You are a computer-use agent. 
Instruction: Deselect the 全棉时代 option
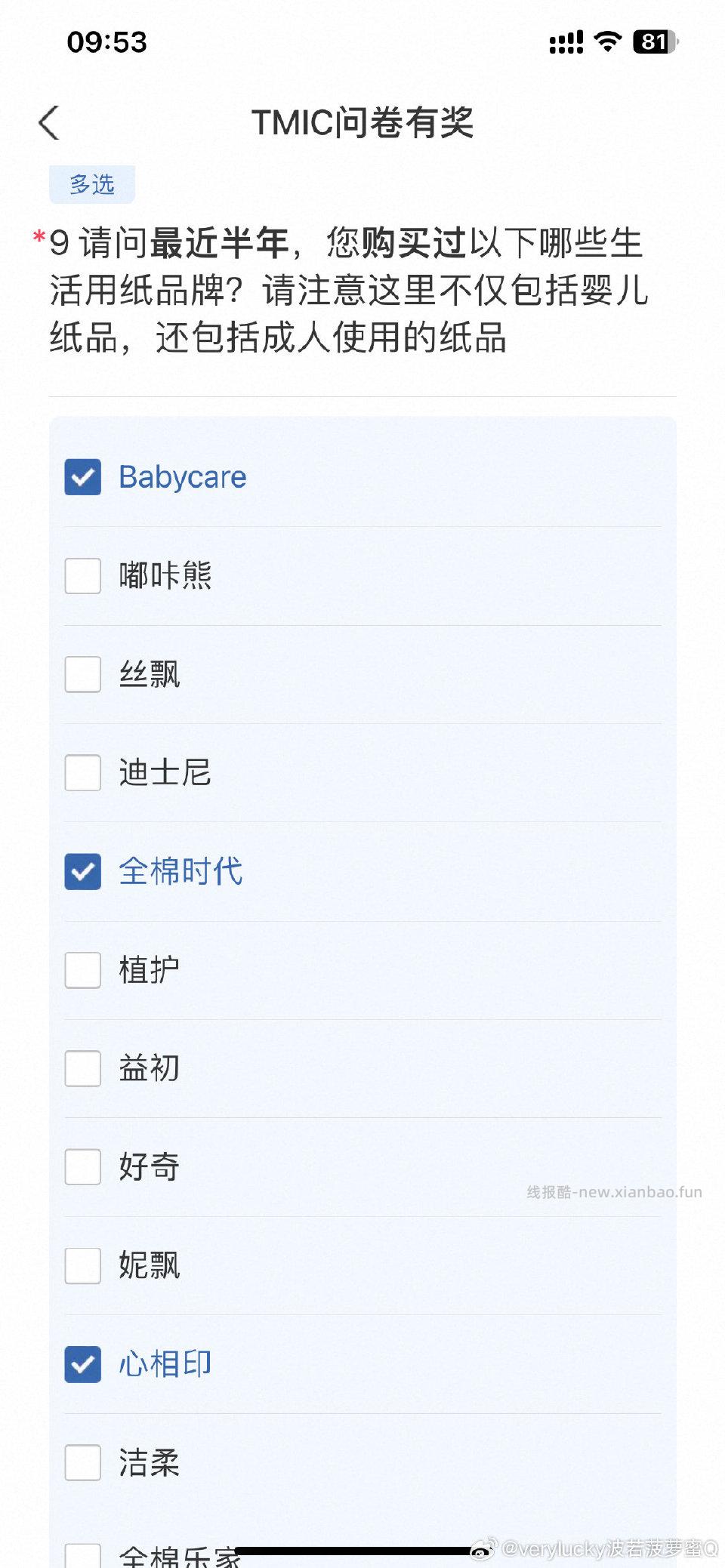click(82, 872)
